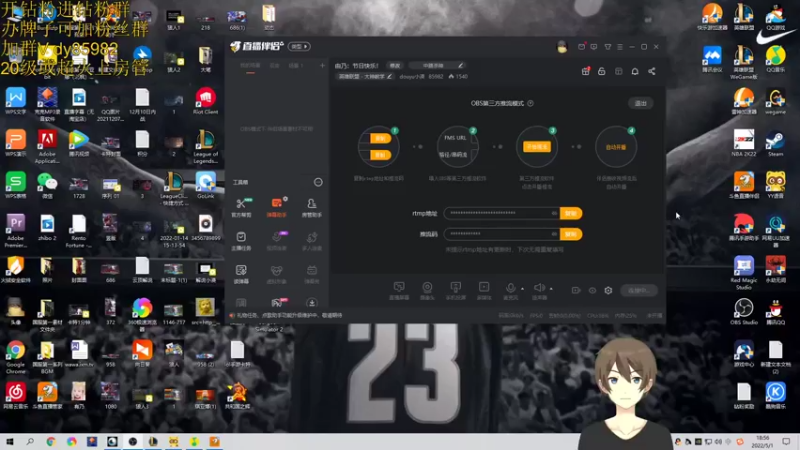Open Steam desktop shortcut
This screenshot has height=450, width=800.
point(775,143)
